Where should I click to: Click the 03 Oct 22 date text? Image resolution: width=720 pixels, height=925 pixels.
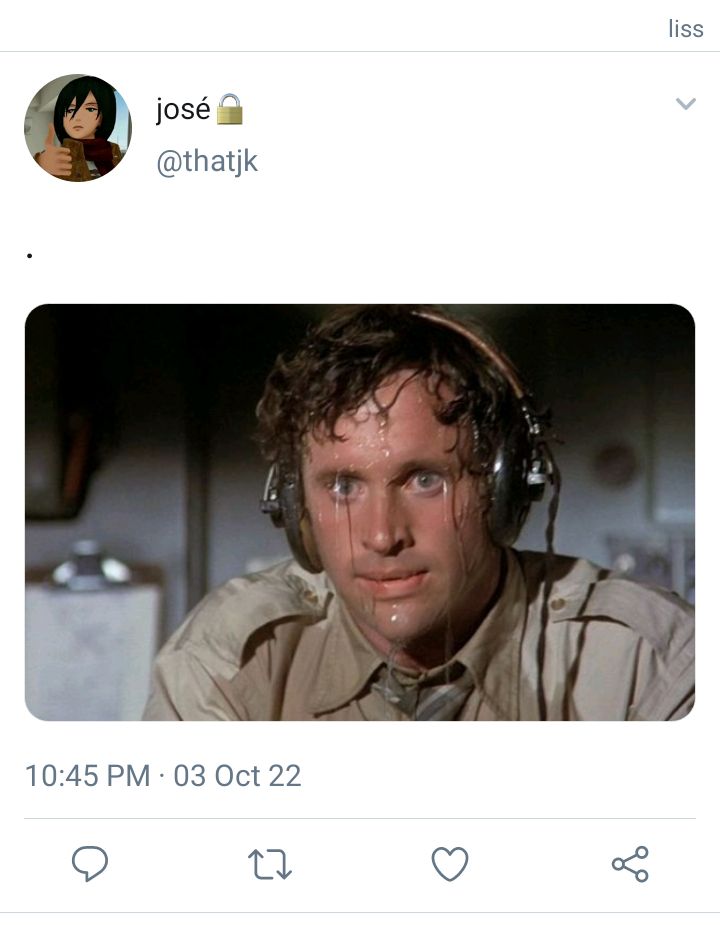[x=237, y=776]
